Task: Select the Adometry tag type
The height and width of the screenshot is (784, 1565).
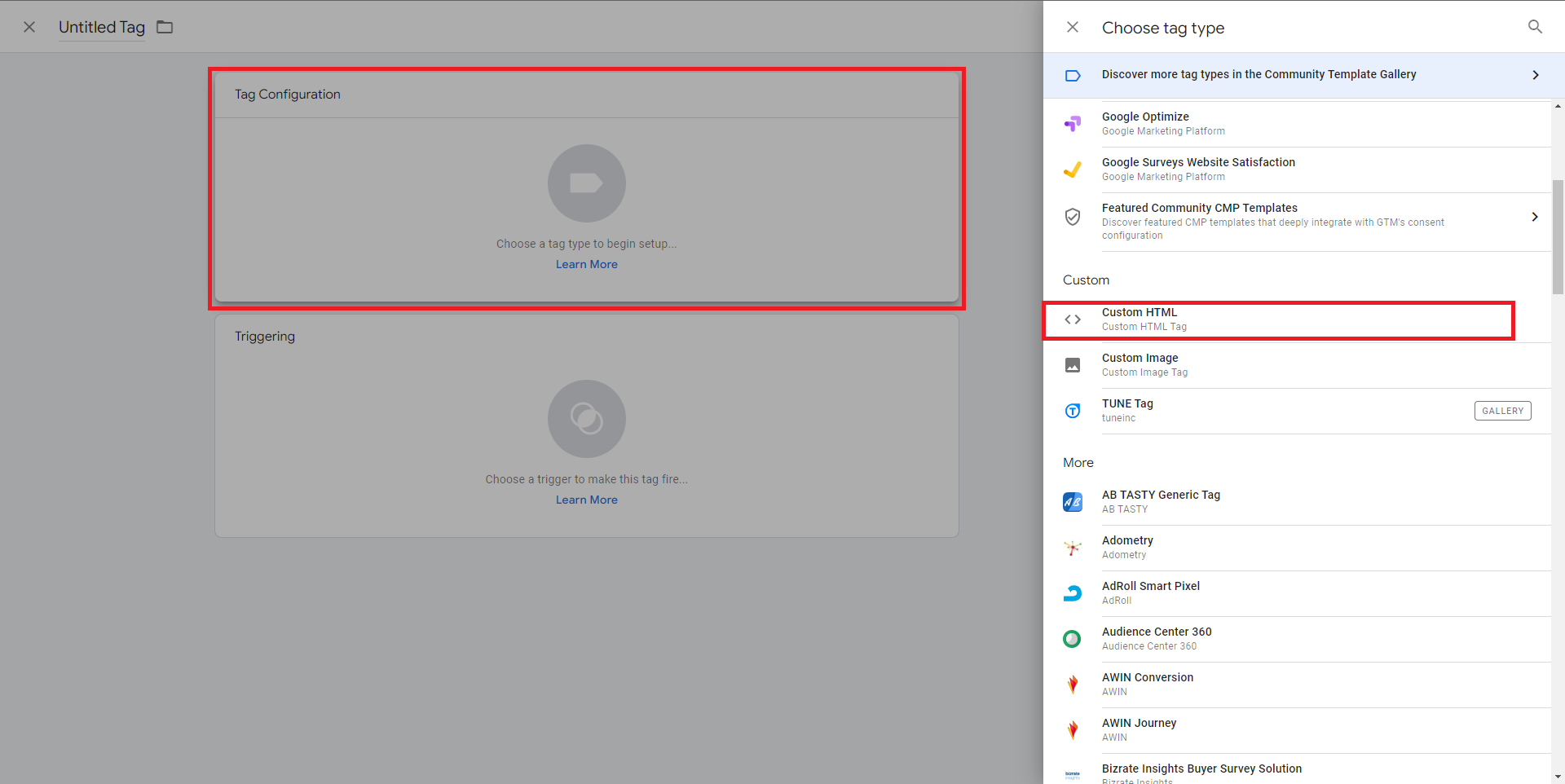Action: click(1297, 548)
